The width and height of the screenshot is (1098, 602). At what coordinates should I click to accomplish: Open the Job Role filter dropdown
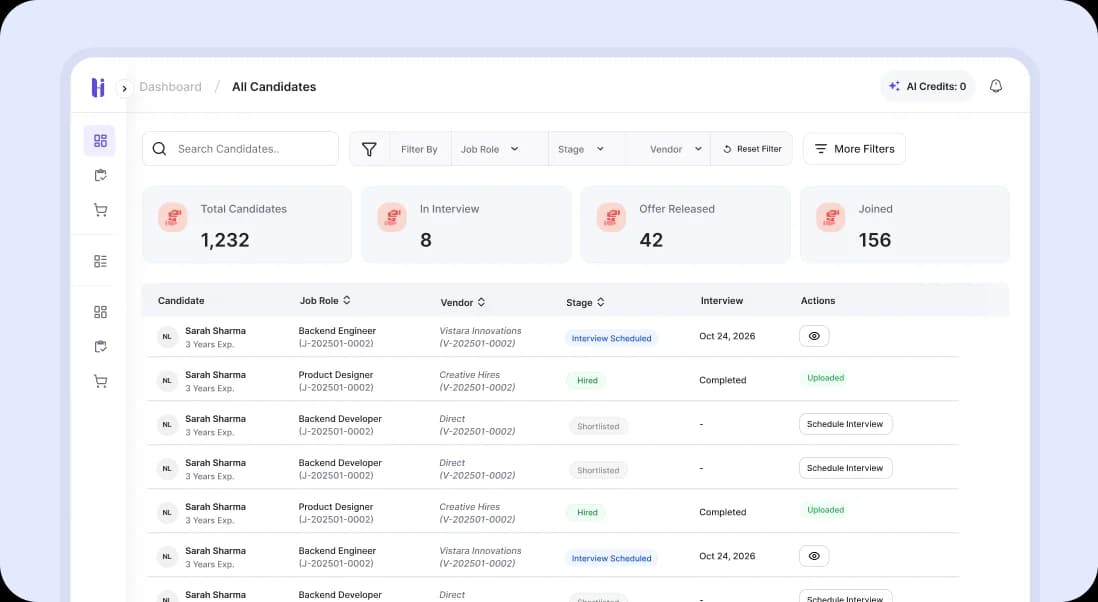click(490, 148)
